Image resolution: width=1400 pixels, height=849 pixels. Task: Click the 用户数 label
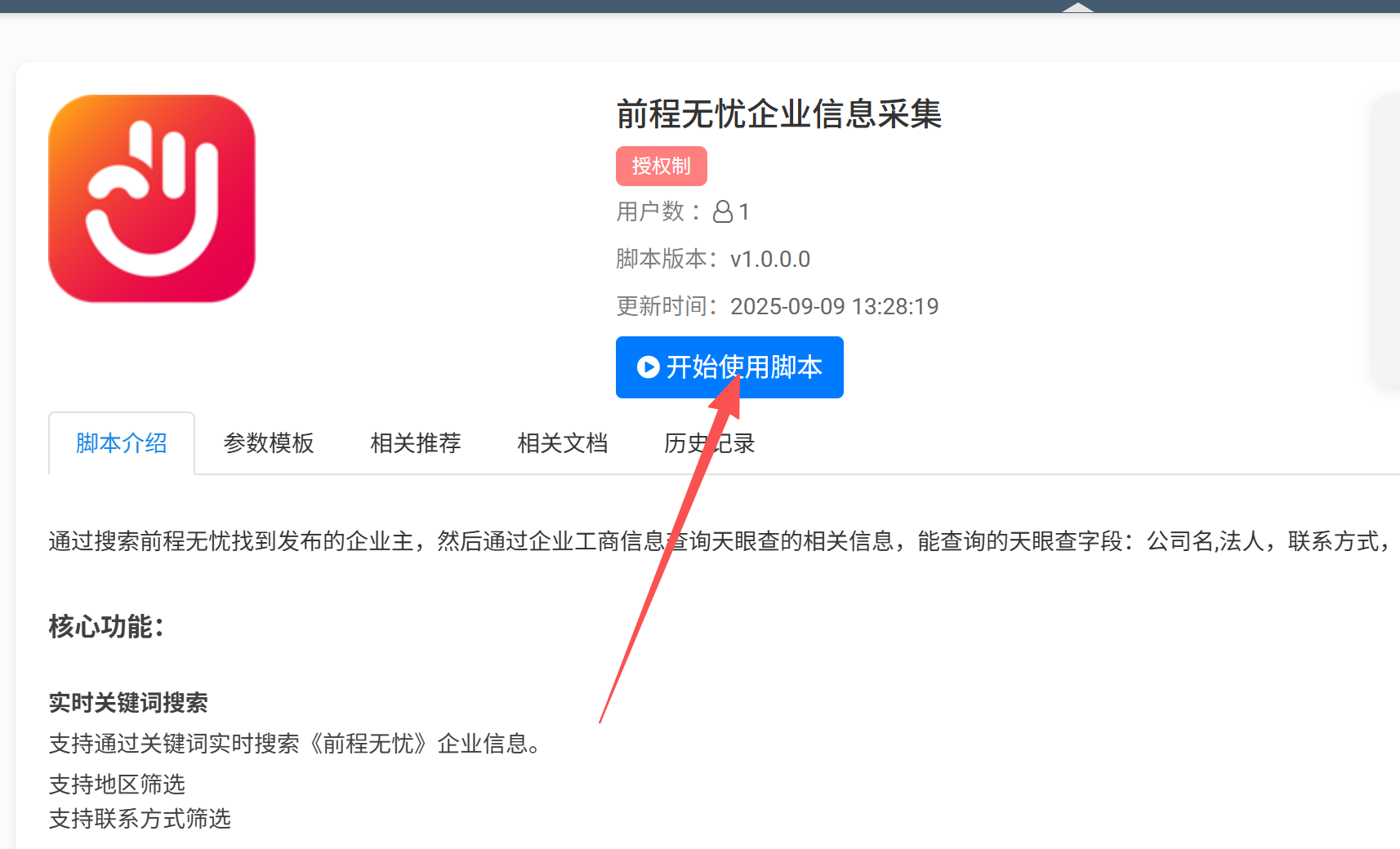(658, 212)
